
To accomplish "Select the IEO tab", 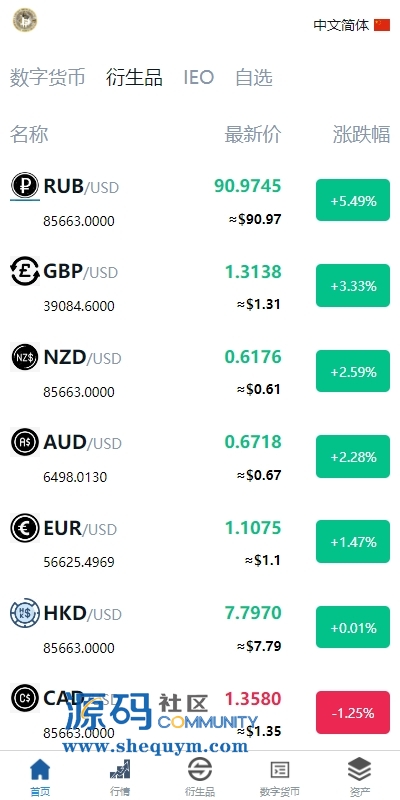I will pos(198,78).
